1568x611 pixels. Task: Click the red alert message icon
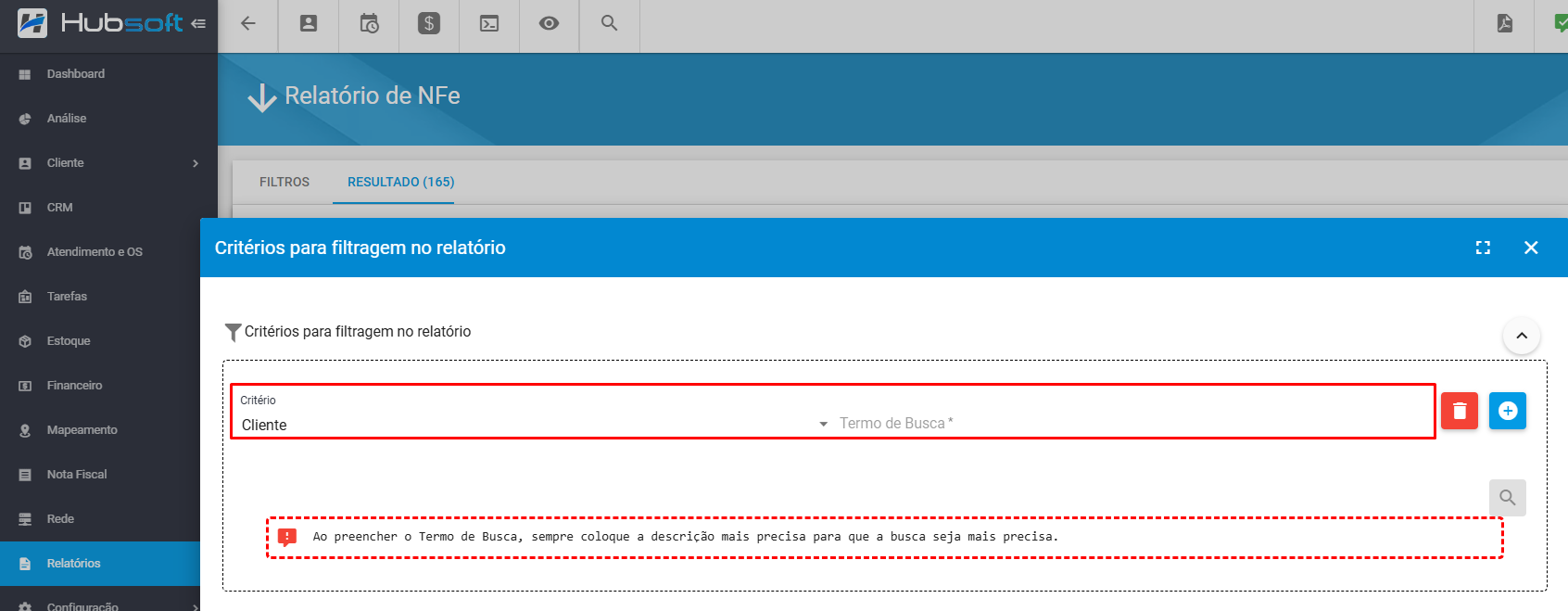pyautogui.click(x=287, y=538)
